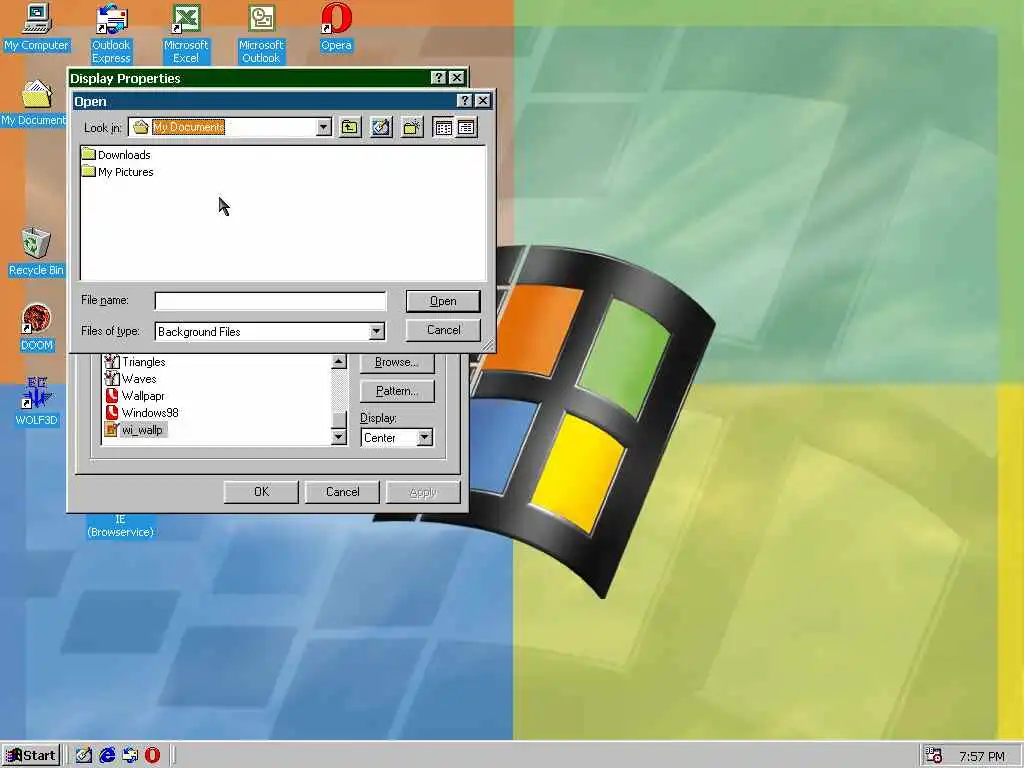Click OK in Display Properties
The width and height of the screenshot is (1024, 768).
click(261, 492)
